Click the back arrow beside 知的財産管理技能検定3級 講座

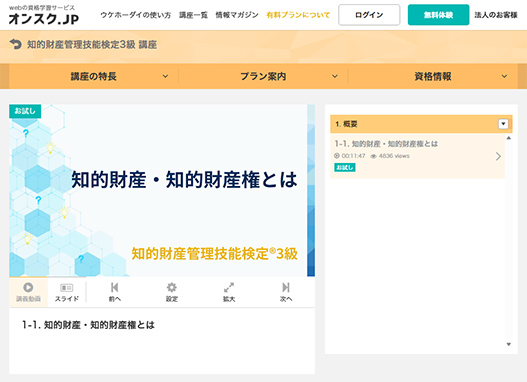[15, 44]
